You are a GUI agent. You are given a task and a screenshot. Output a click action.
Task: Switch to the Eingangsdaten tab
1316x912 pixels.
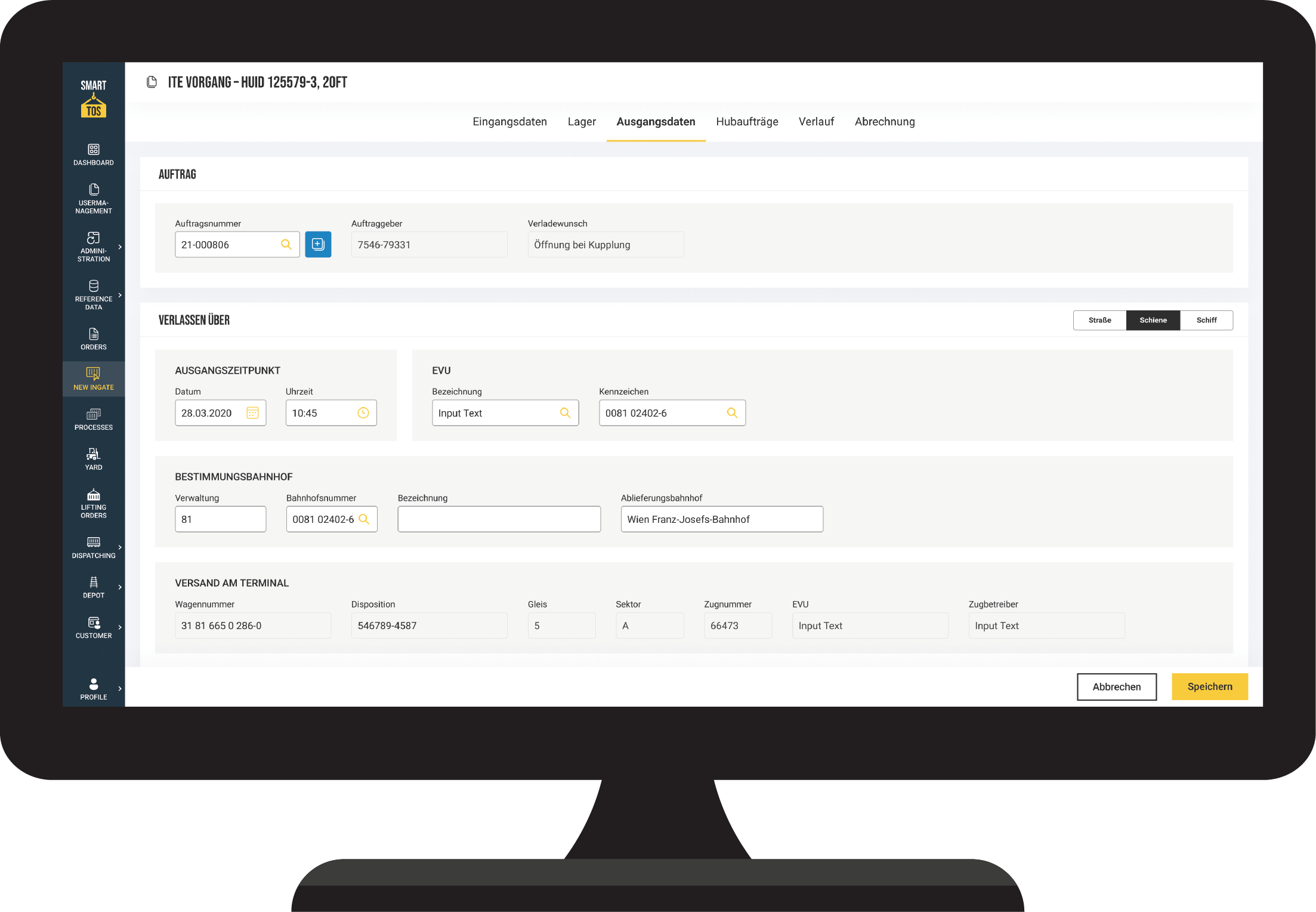tap(509, 122)
